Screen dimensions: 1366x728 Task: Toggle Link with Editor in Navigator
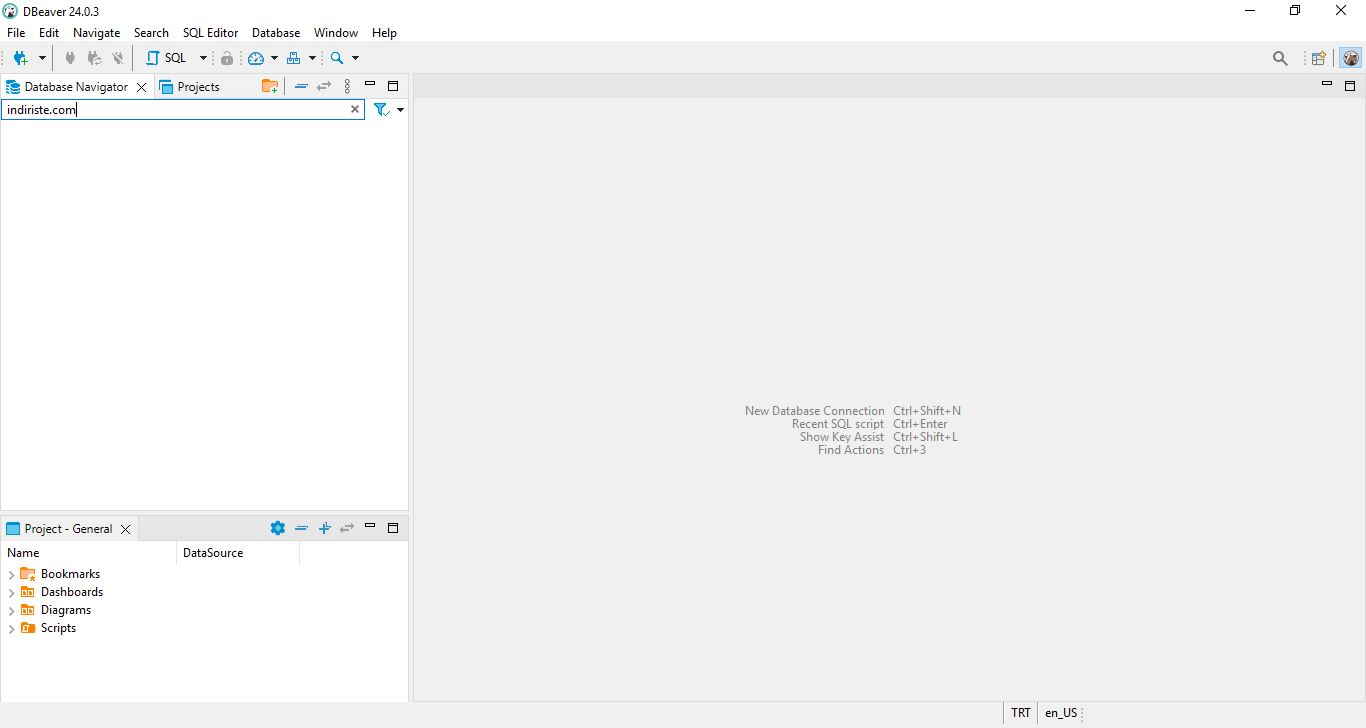pyautogui.click(x=324, y=86)
